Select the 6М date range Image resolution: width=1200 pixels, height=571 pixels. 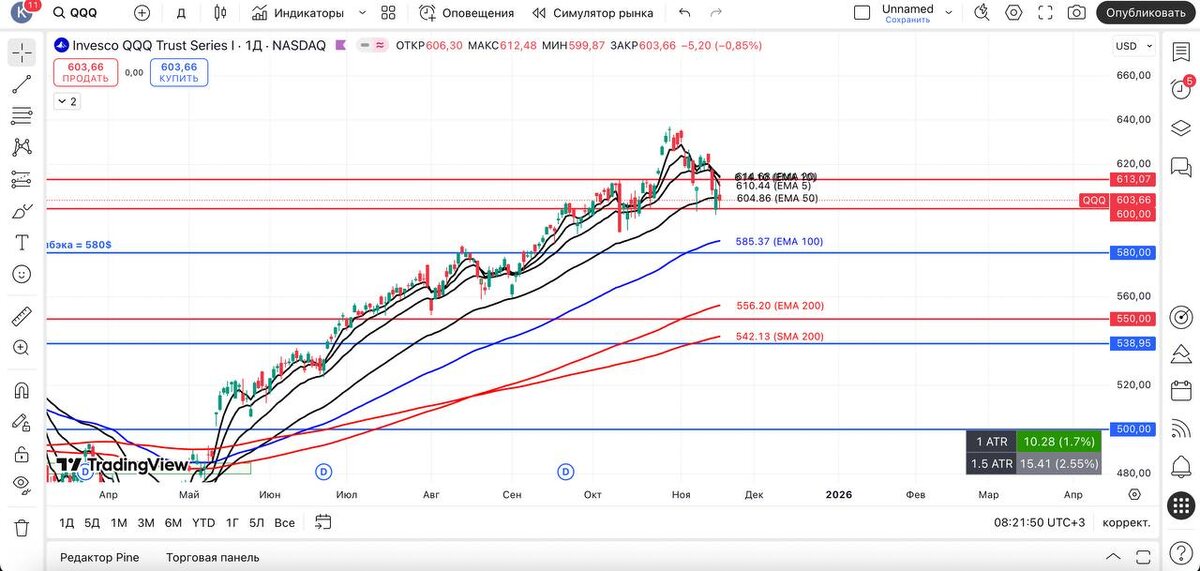point(173,522)
